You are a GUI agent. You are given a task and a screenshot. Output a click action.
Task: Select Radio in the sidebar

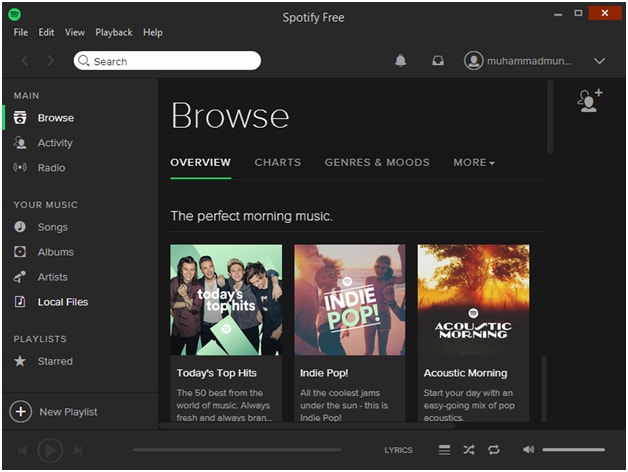pyautogui.click(x=51, y=167)
